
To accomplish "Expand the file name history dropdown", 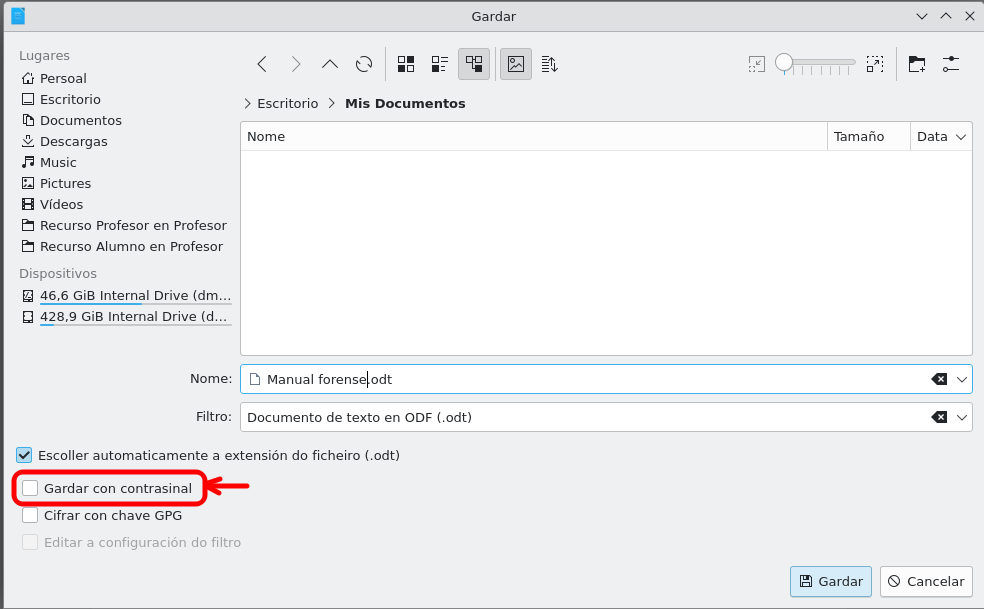I will 961,379.
